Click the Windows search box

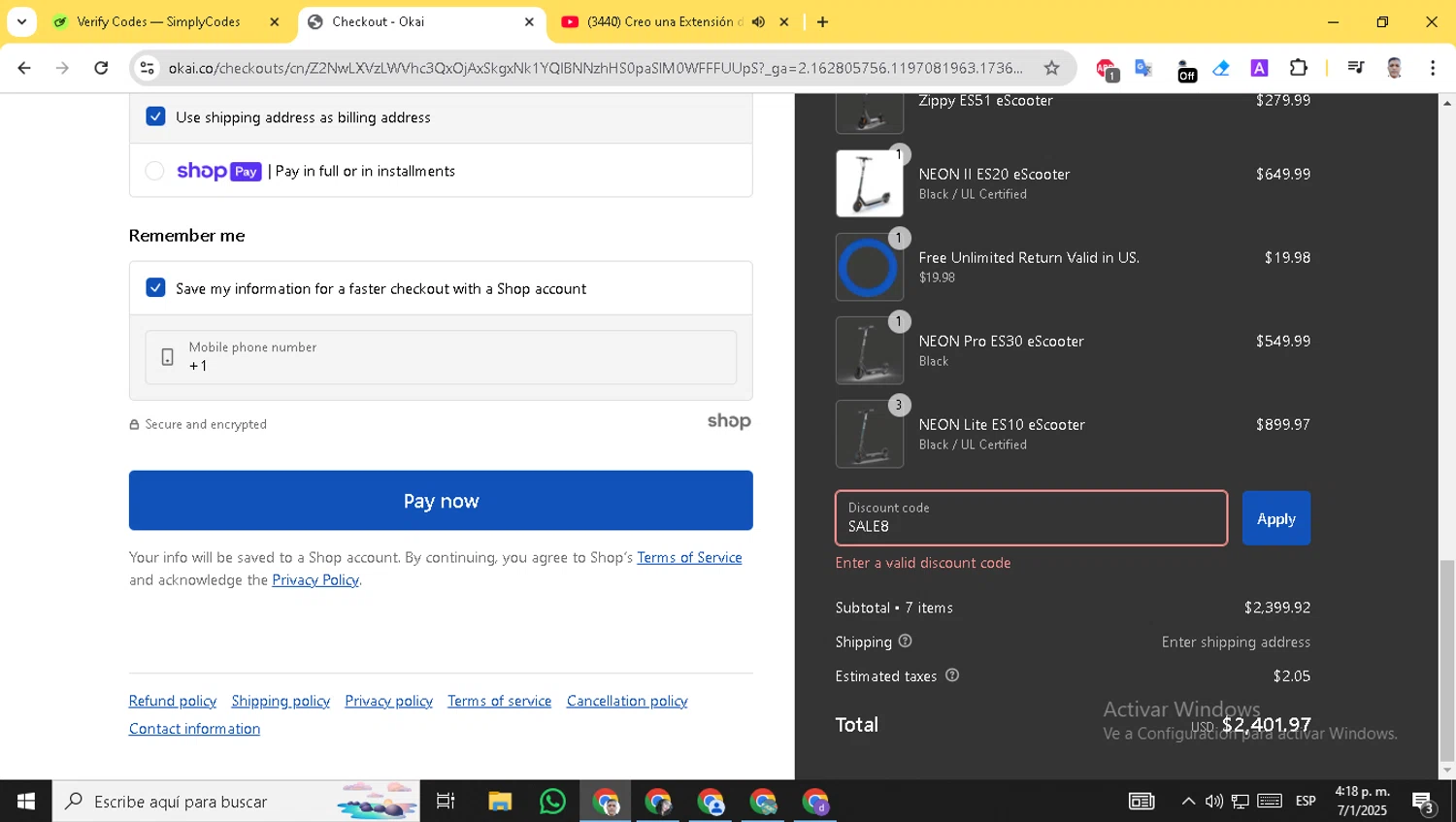coord(237,802)
